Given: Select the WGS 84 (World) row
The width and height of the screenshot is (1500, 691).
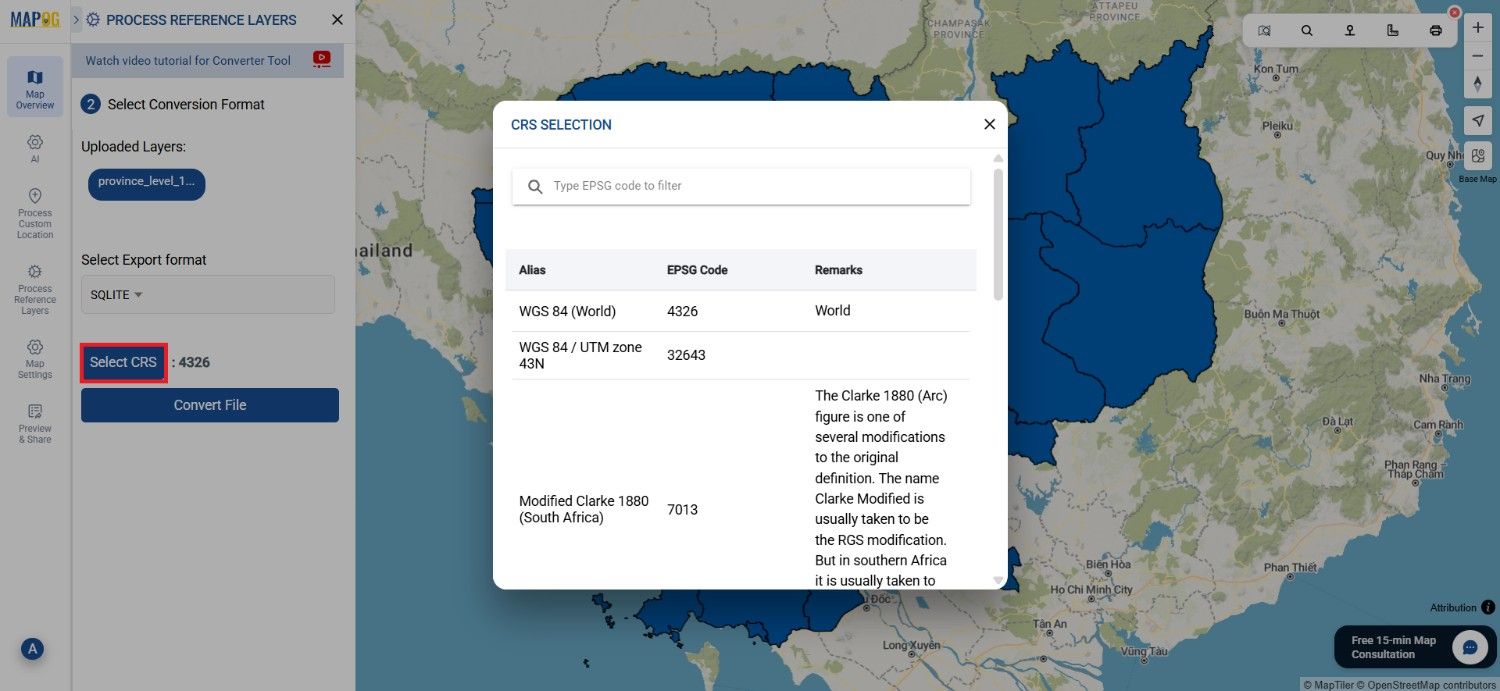Looking at the screenshot, I should pyautogui.click(x=741, y=311).
